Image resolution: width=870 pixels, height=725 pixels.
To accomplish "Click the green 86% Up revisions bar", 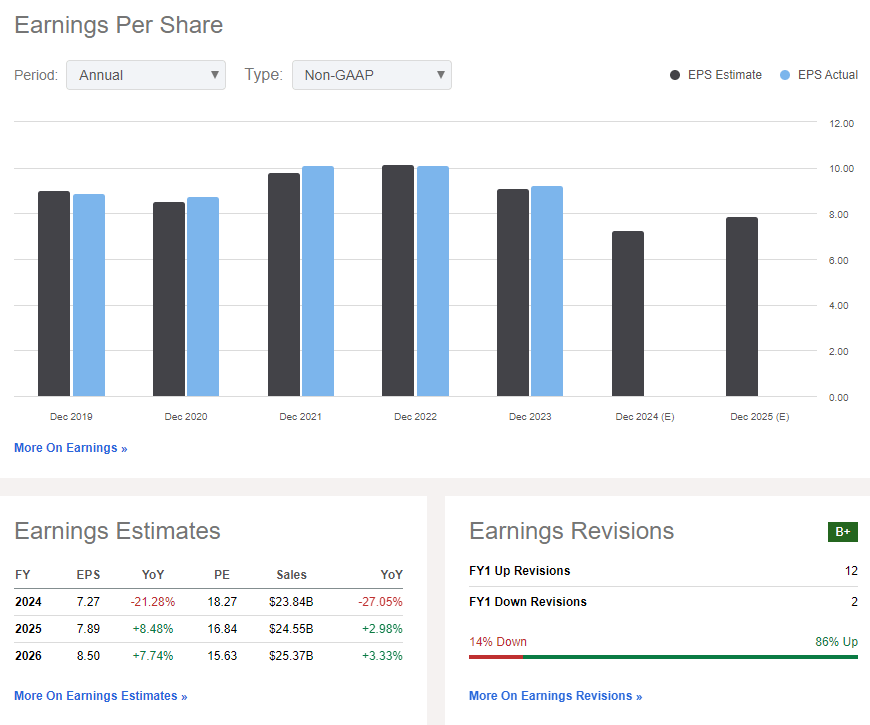I will [x=690, y=657].
